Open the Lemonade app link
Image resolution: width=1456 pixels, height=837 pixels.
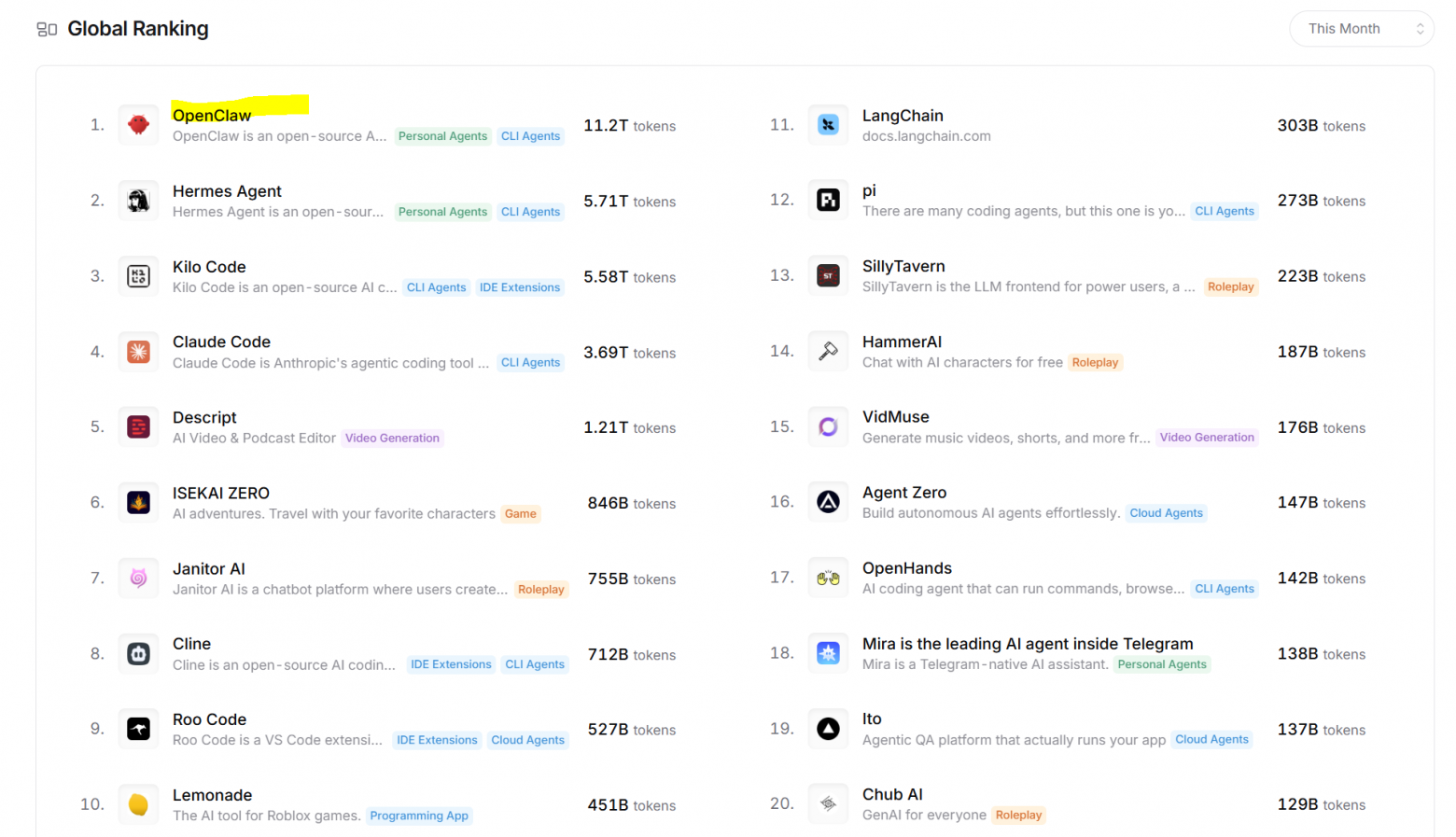(212, 794)
